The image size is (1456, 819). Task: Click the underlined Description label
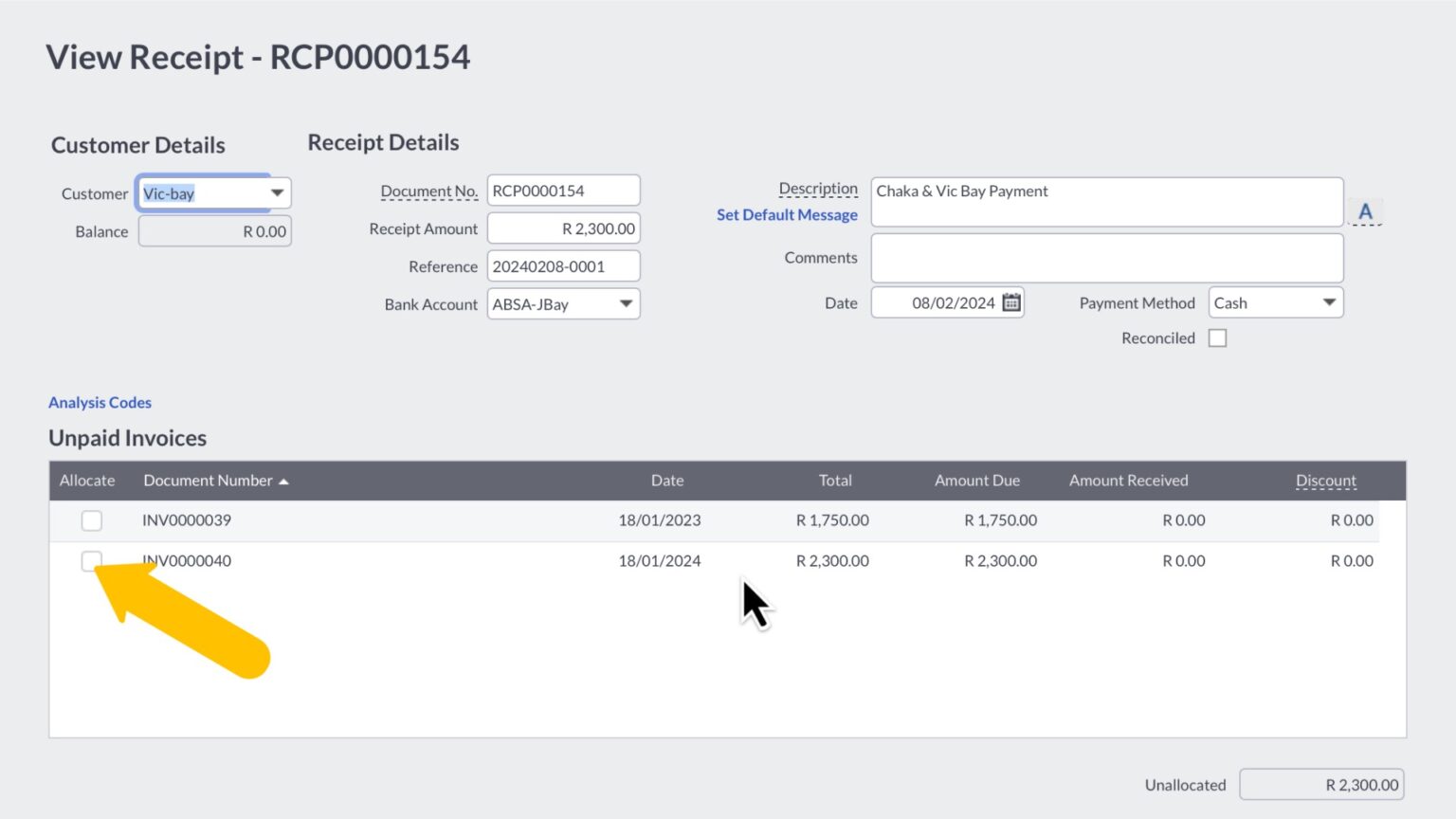(x=818, y=188)
